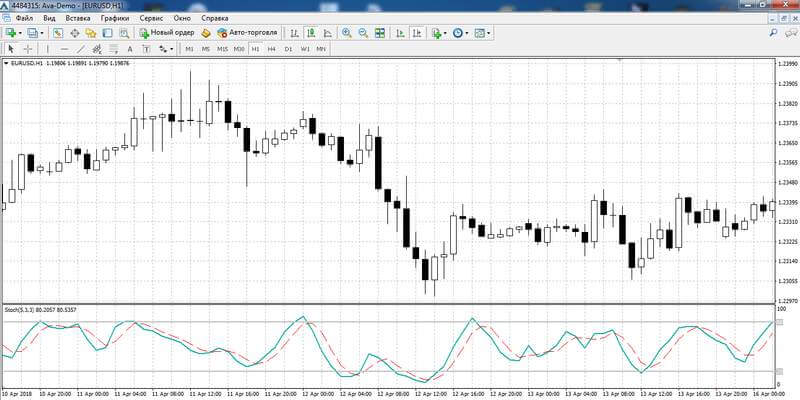Open the new chart dropdown arrow
Screen dimensions: 800x400
20,33
